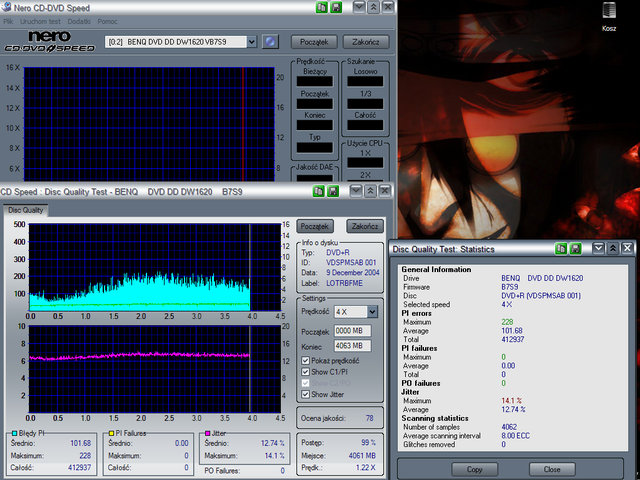Screen dimensions: 640x480
Task: Roll up the Statistics window
Action: coord(613,248)
